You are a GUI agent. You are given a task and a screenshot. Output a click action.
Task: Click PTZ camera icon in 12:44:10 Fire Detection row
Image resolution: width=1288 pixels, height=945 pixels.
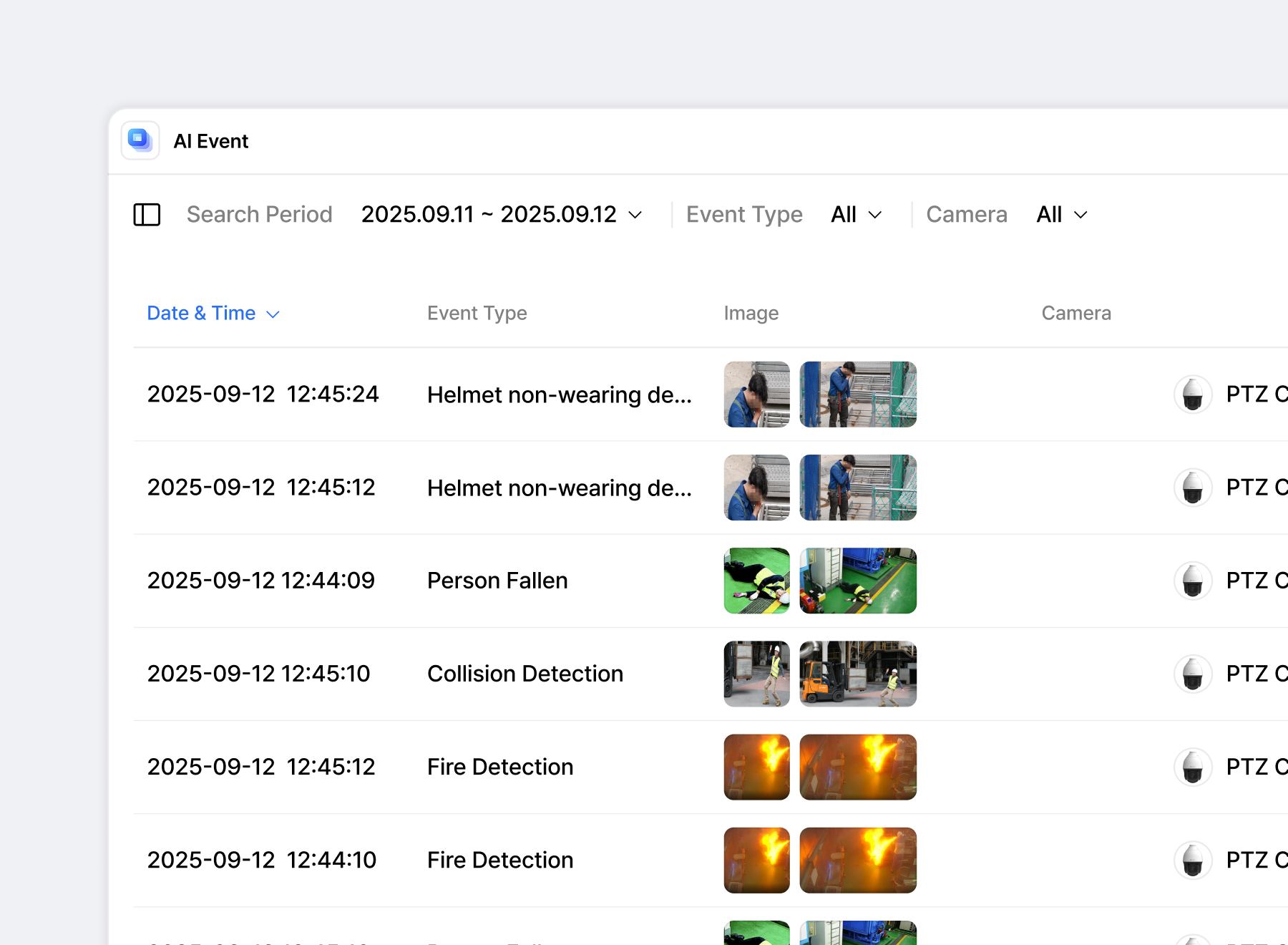(1193, 860)
